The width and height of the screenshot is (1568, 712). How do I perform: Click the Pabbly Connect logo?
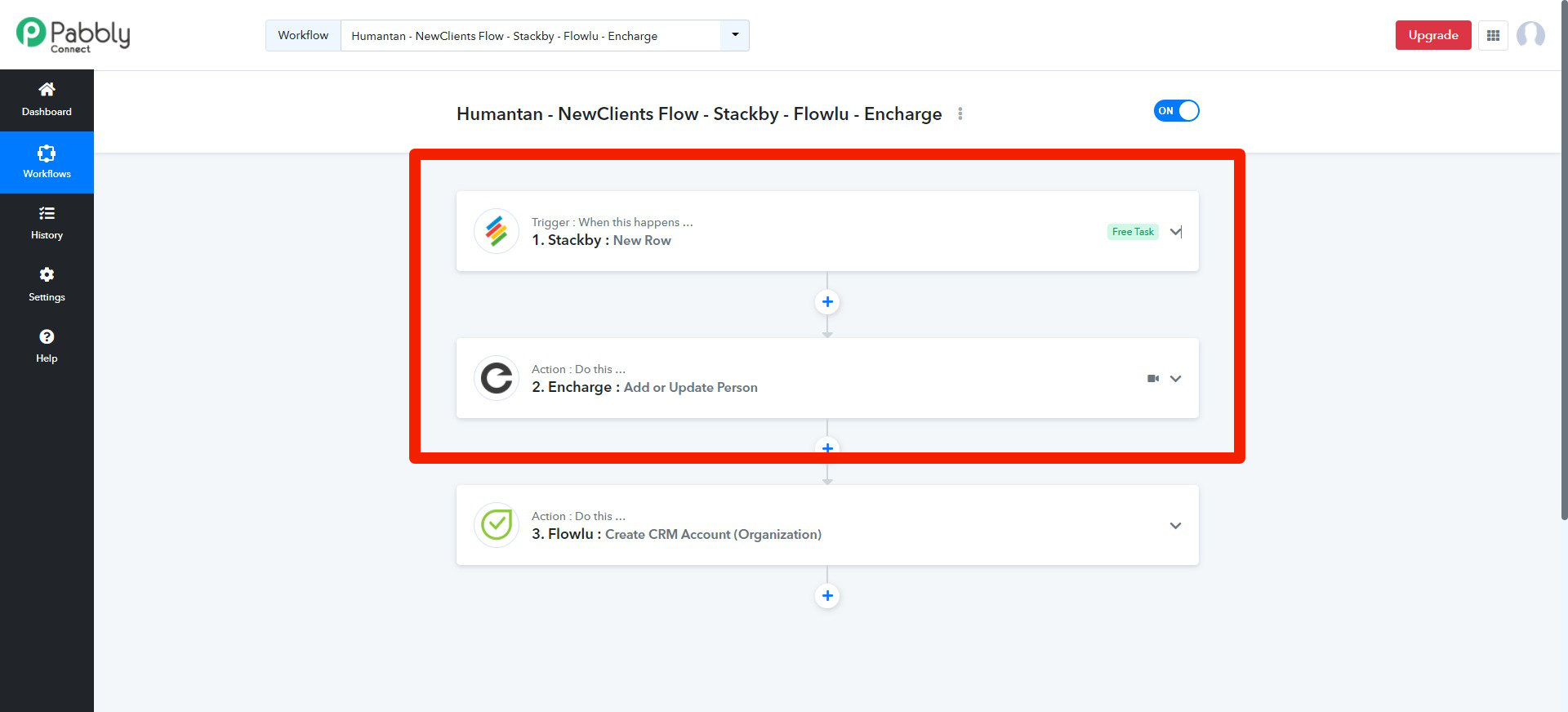click(x=73, y=35)
